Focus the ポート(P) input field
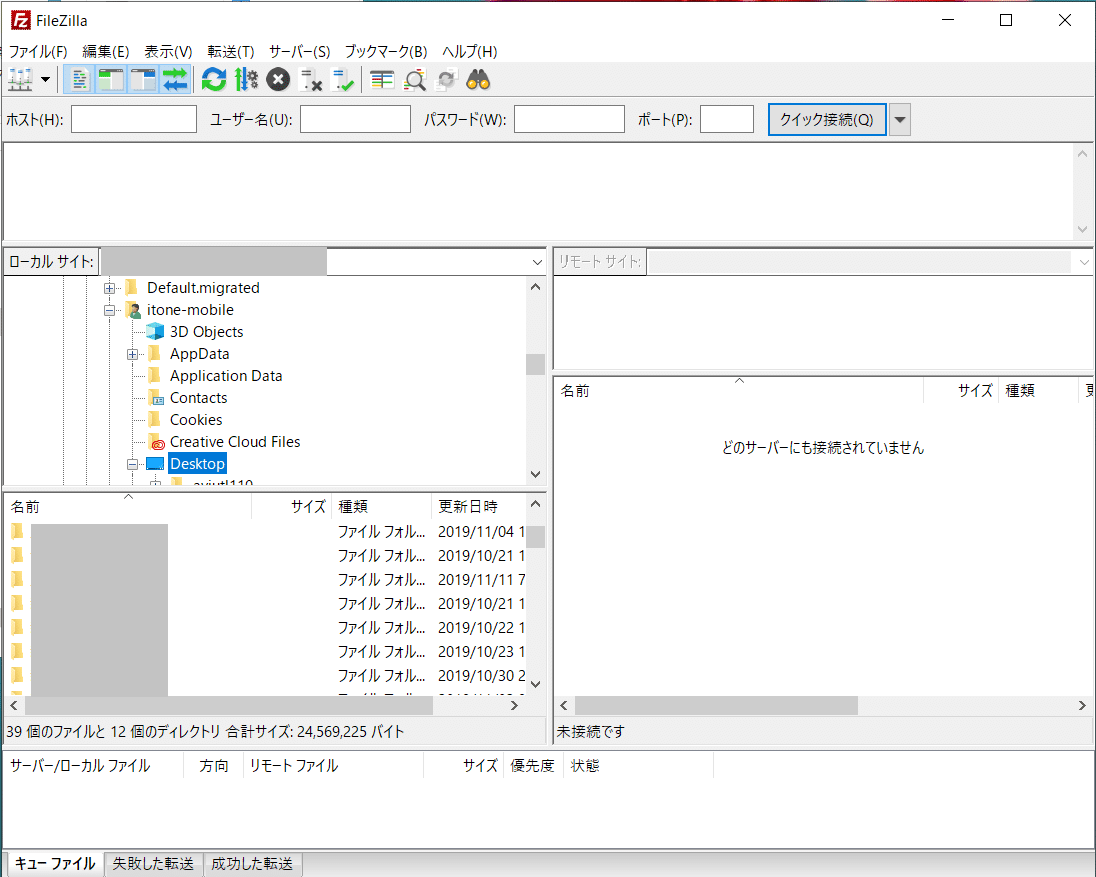Image resolution: width=1096 pixels, height=877 pixels. pos(727,119)
